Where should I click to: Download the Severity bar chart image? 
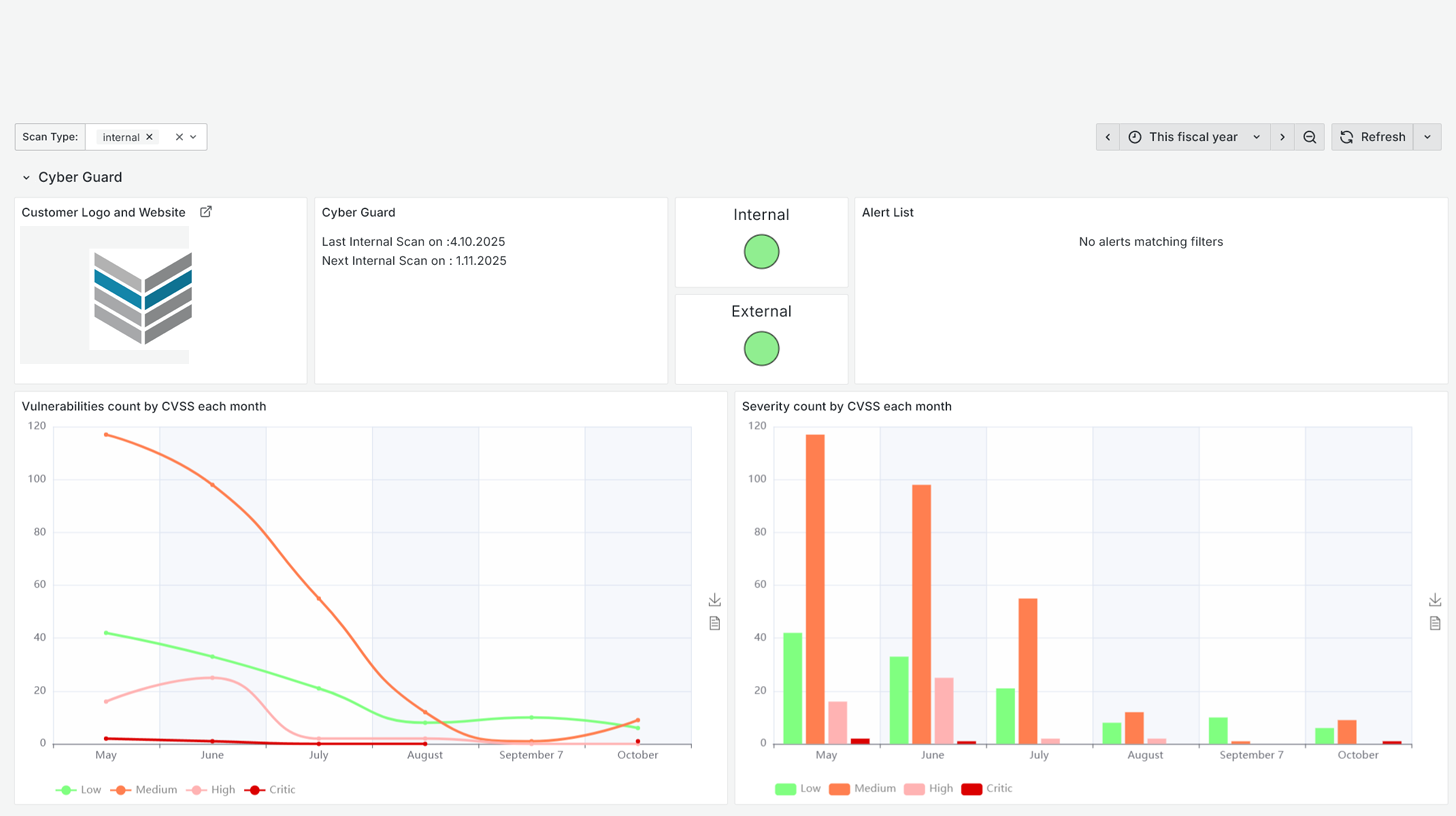point(1435,600)
